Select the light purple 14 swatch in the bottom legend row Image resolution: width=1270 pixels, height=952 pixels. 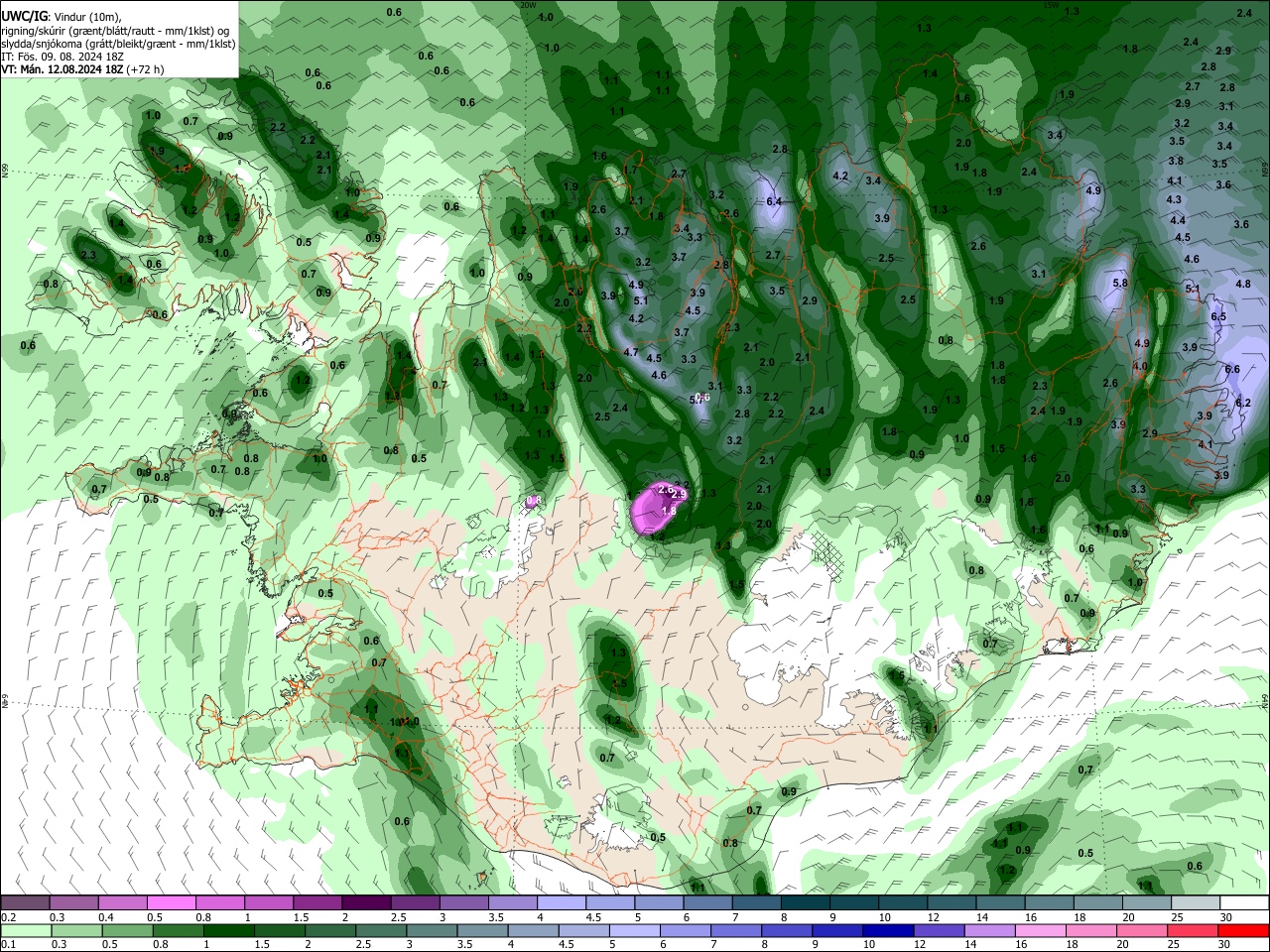990,930
